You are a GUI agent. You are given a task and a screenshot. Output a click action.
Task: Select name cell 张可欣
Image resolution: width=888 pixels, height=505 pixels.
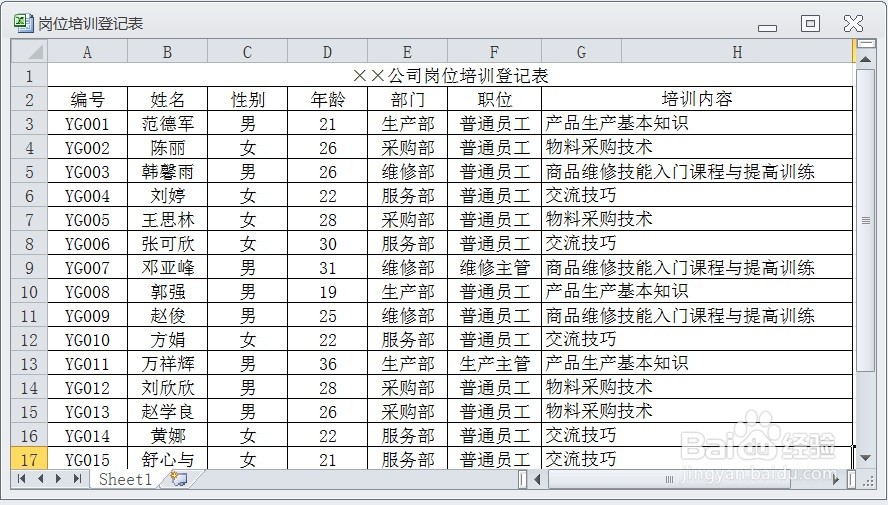pyautogui.click(x=168, y=243)
